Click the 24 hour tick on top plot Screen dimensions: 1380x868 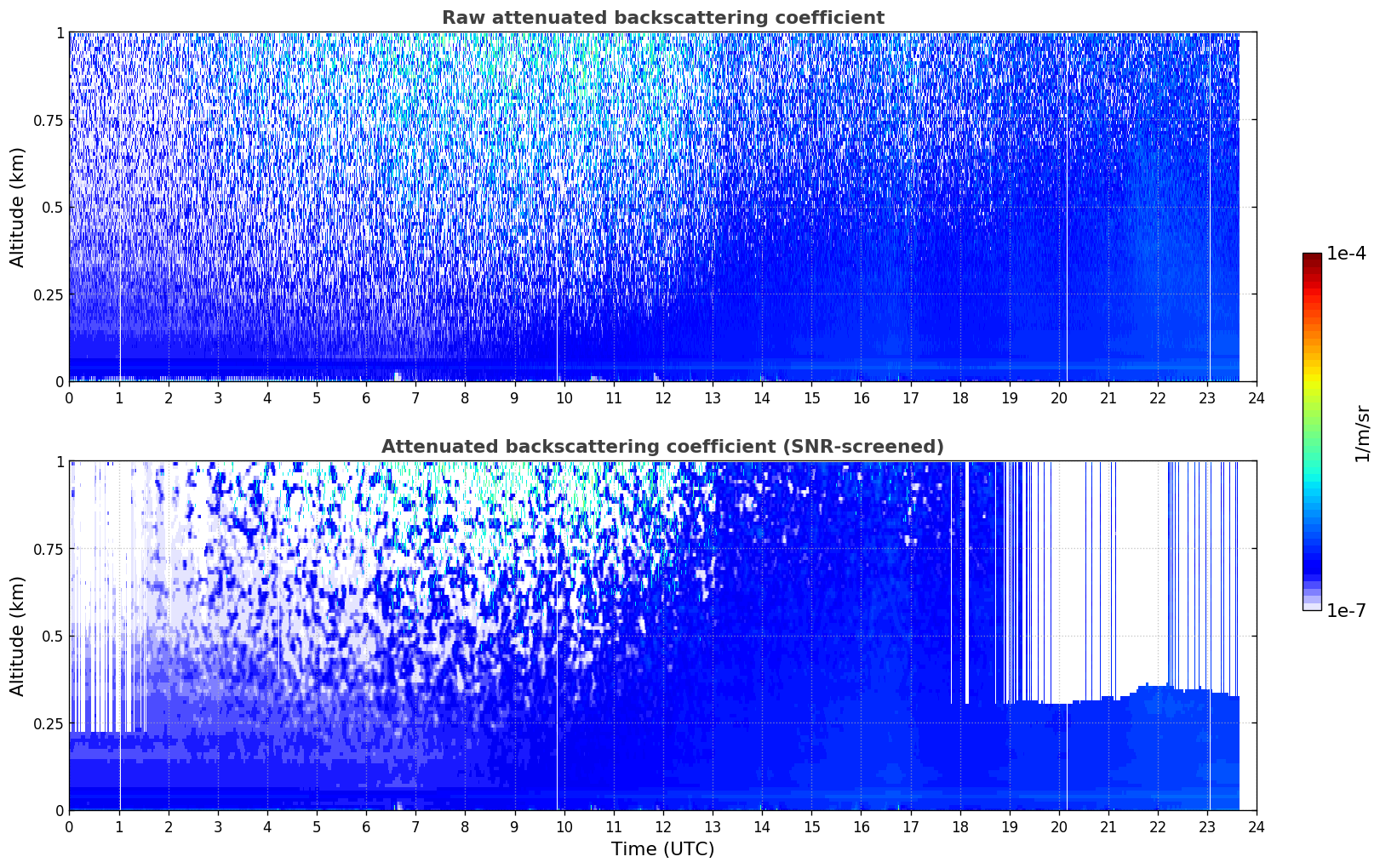1257,398
